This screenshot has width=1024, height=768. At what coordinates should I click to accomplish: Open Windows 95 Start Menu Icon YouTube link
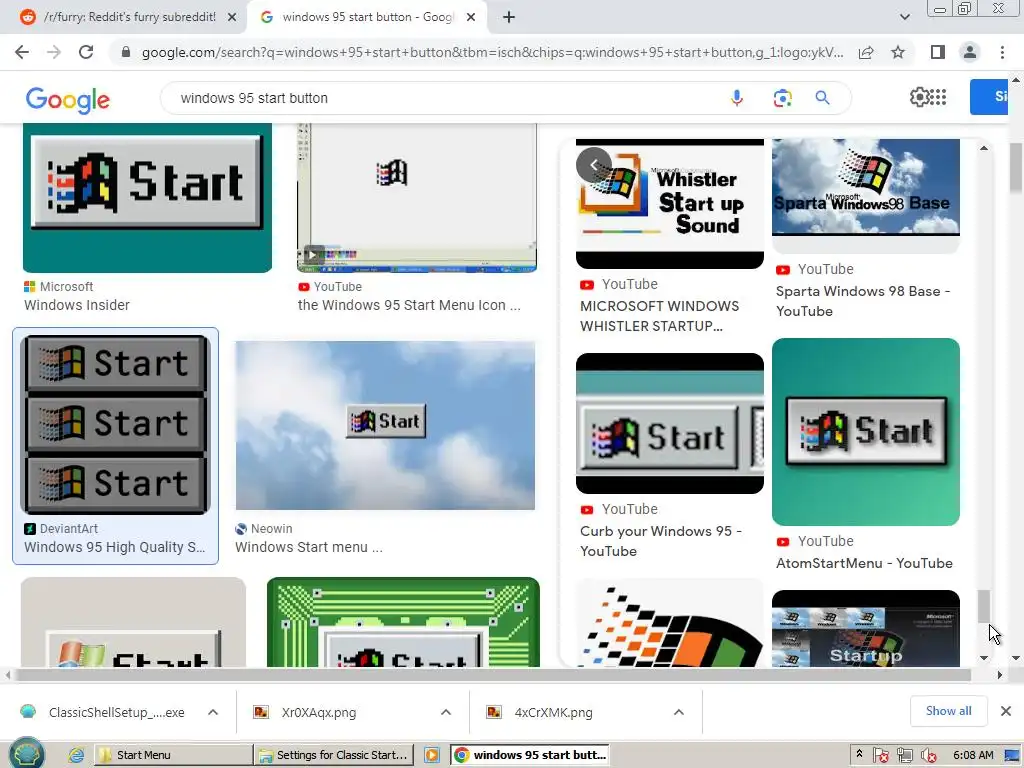click(409, 305)
